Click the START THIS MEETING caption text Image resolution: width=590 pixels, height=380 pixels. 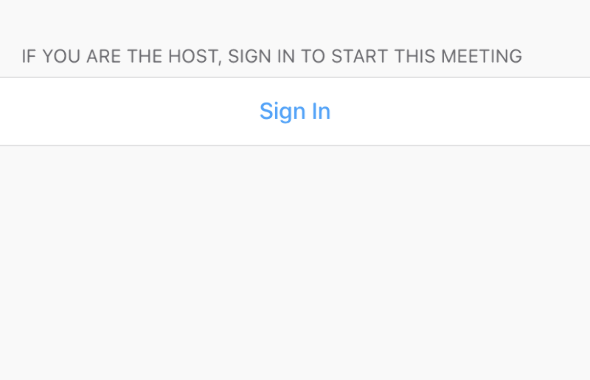(427, 56)
